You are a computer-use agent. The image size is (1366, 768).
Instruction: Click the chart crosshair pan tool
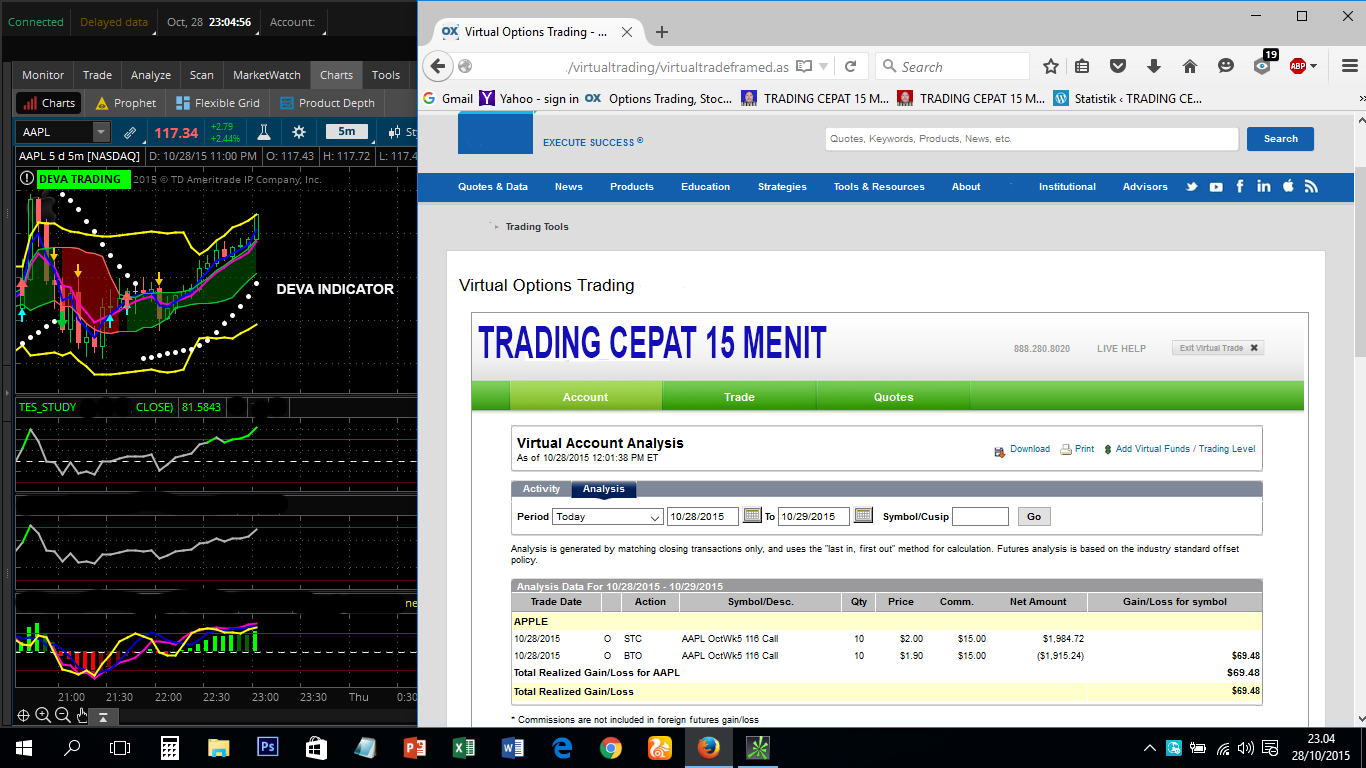click(24, 715)
